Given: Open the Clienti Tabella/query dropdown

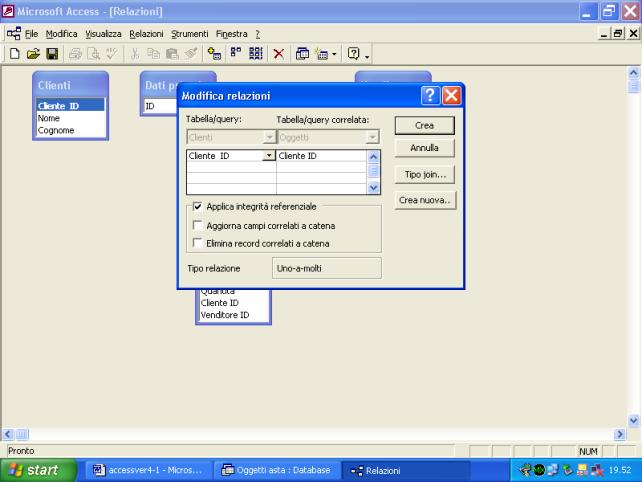Looking at the screenshot, I should coord(269,137).
